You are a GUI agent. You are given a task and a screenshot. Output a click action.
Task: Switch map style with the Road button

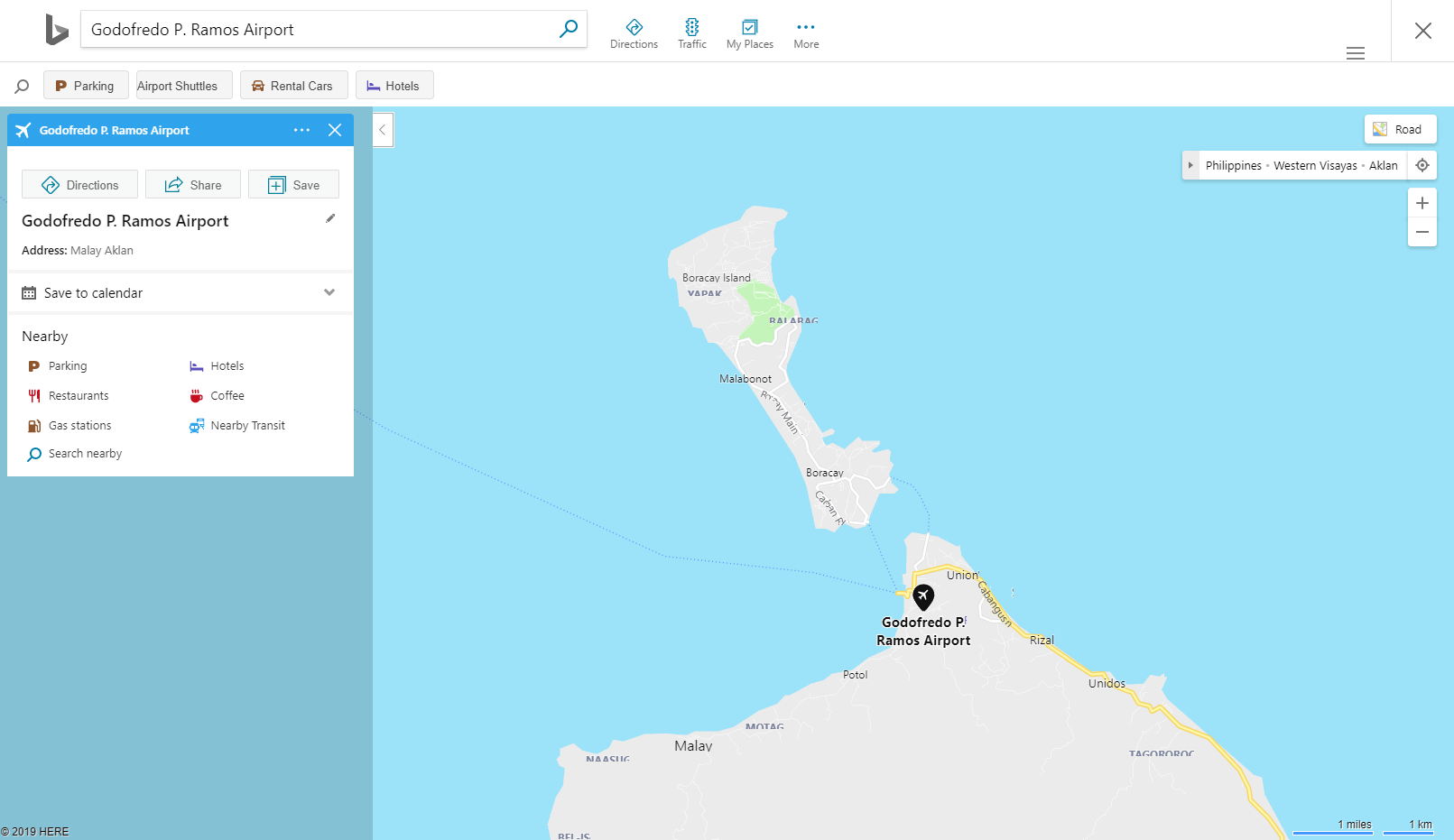pyautogui.click(x=1400, y=129)
